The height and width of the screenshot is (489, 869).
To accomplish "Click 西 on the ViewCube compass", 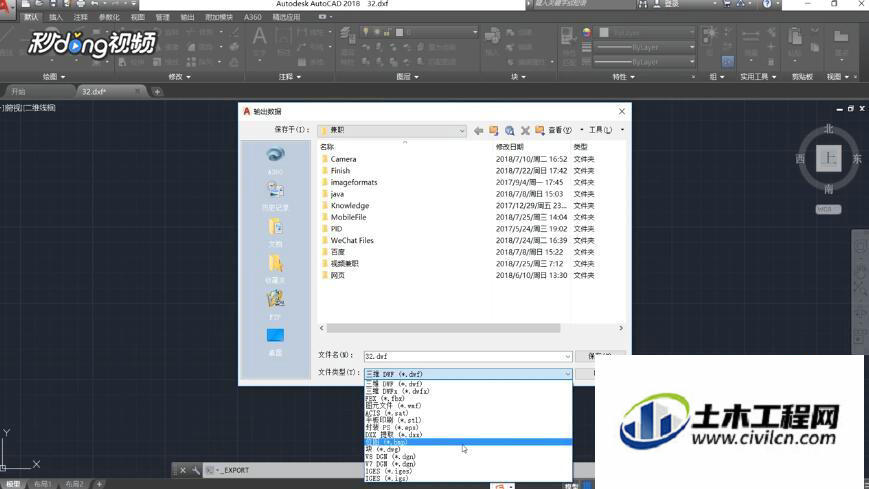I will 800,159.
